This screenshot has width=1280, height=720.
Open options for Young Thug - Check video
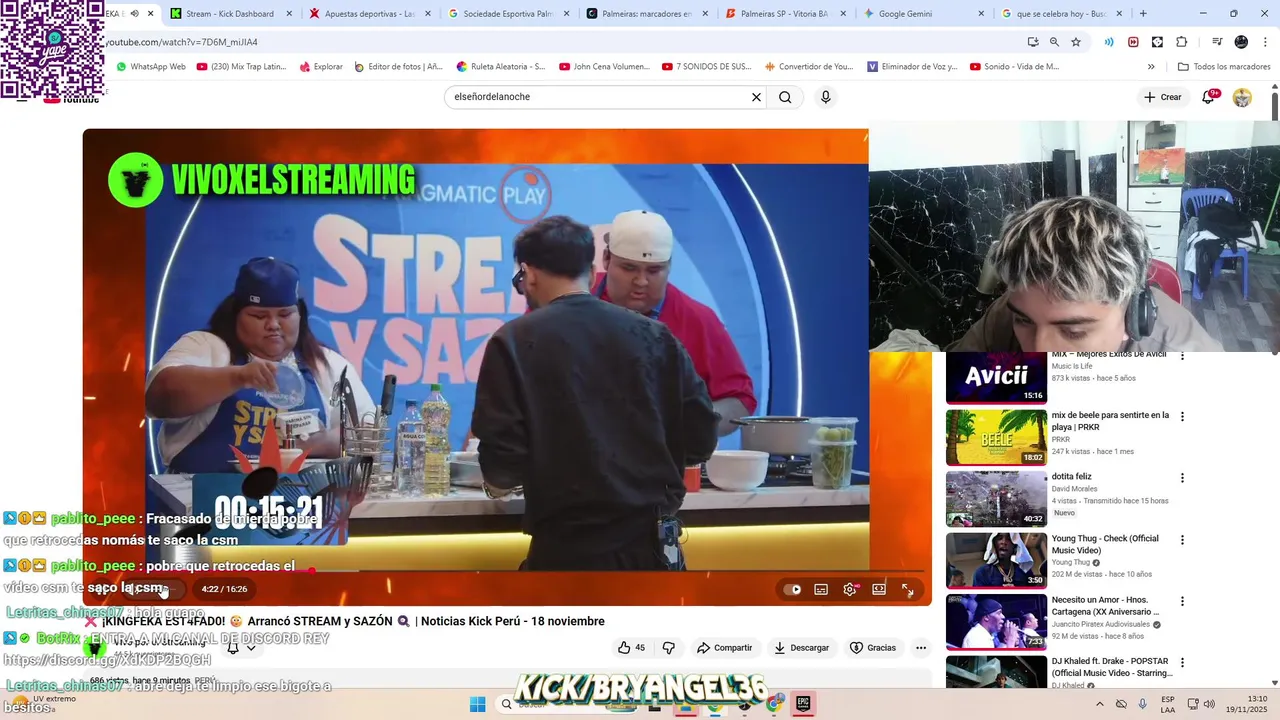coord(1182,540)
